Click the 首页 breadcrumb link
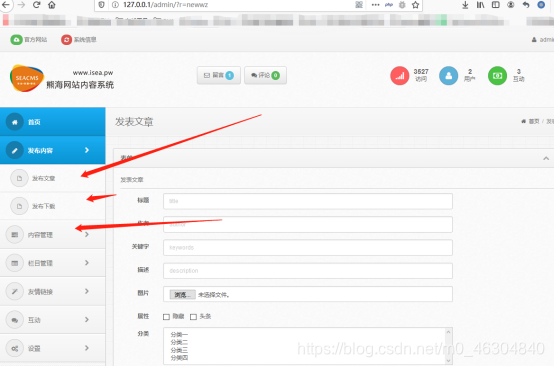 coord(534,122)
